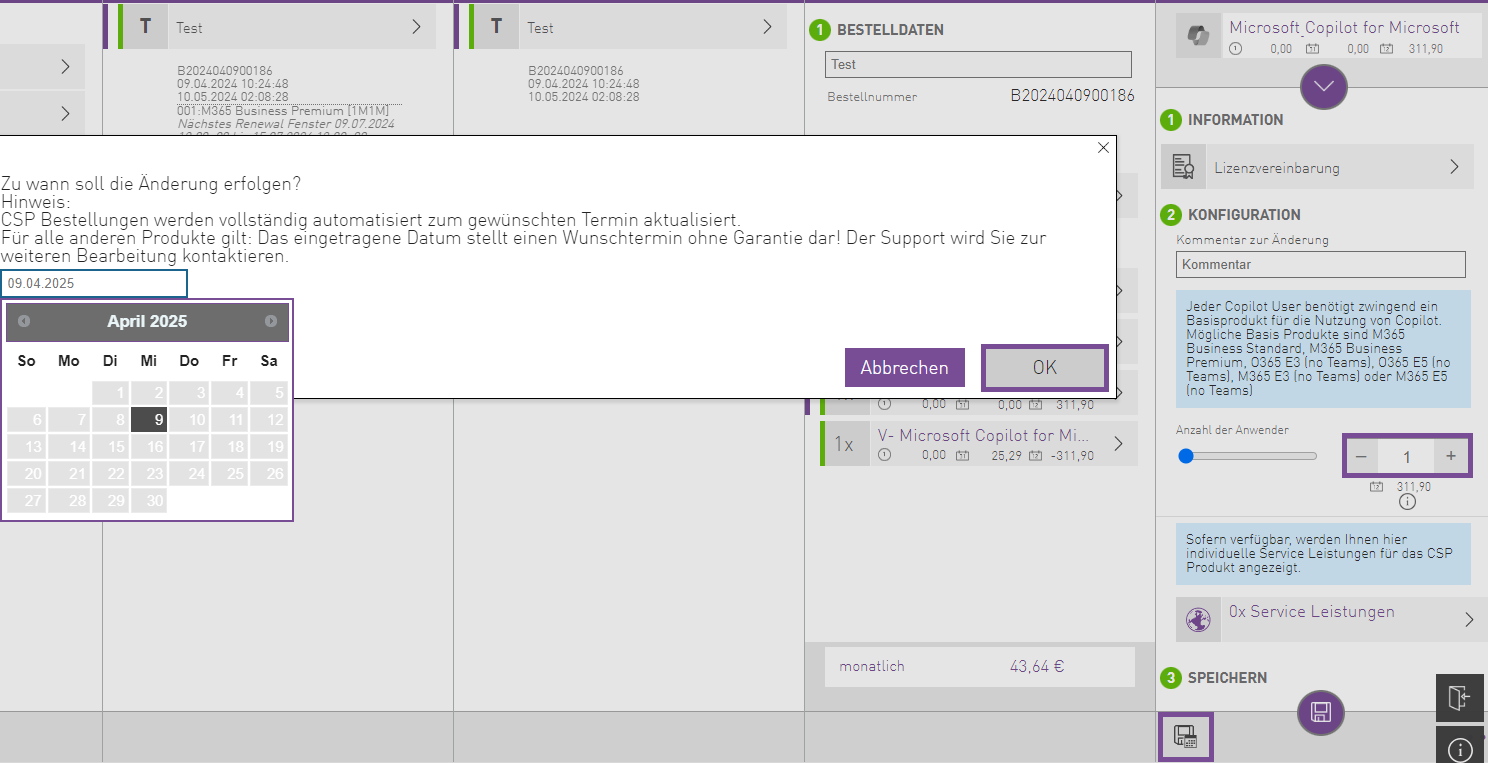
Task: Select day 20 in the calendar
Action: coord(28,474)
